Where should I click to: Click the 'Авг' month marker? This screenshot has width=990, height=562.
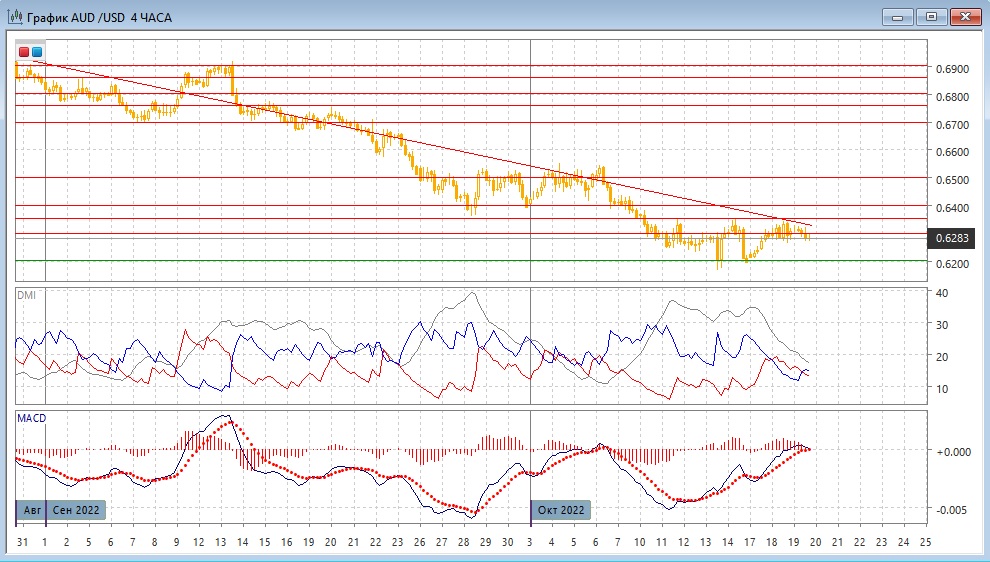coord(32,510)
